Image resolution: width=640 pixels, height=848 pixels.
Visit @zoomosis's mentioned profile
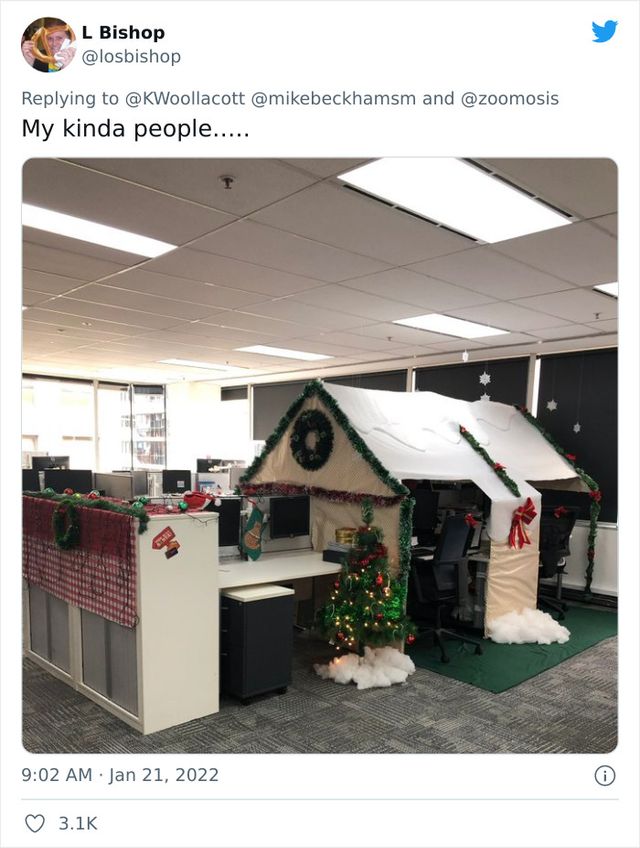[x=510, y=98]
